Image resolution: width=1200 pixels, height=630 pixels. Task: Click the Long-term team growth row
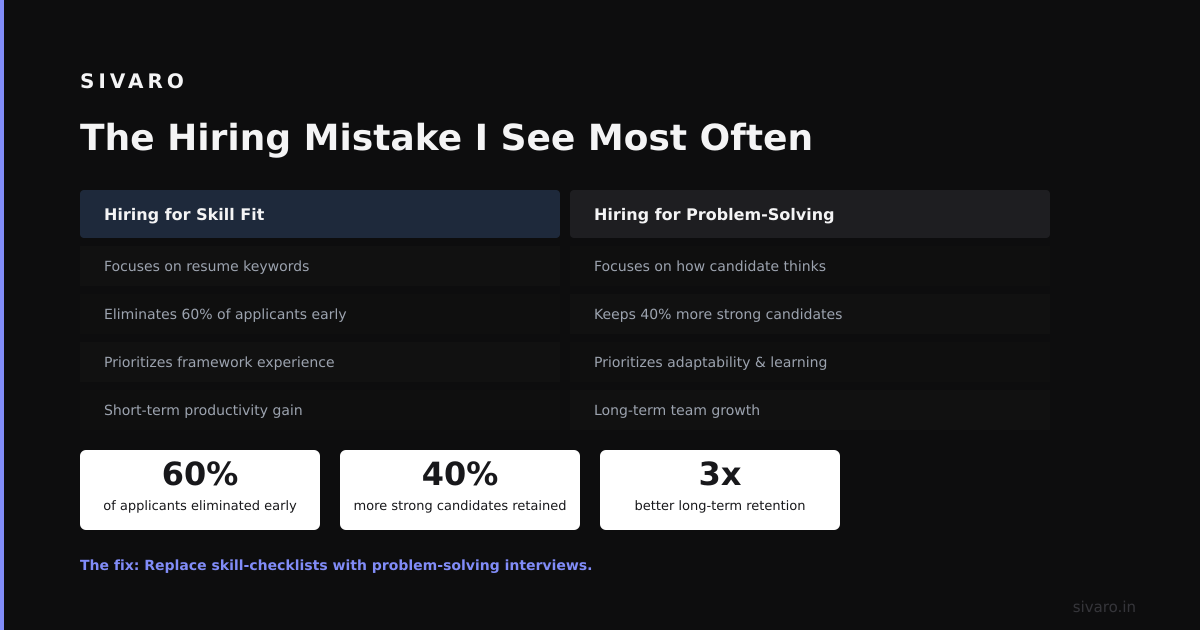(810, 410)
